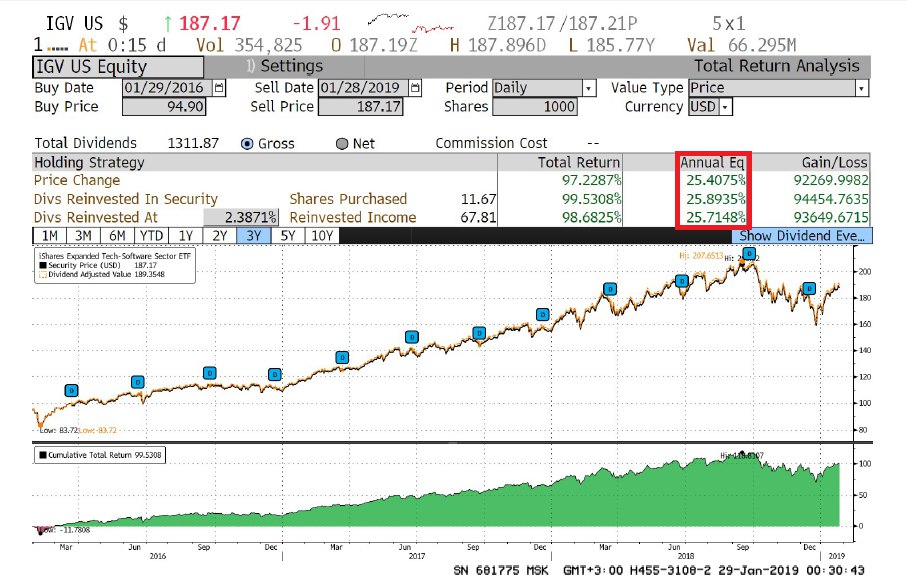
Task: Switch to the 10Y time range
Action: tap(322, 236)
